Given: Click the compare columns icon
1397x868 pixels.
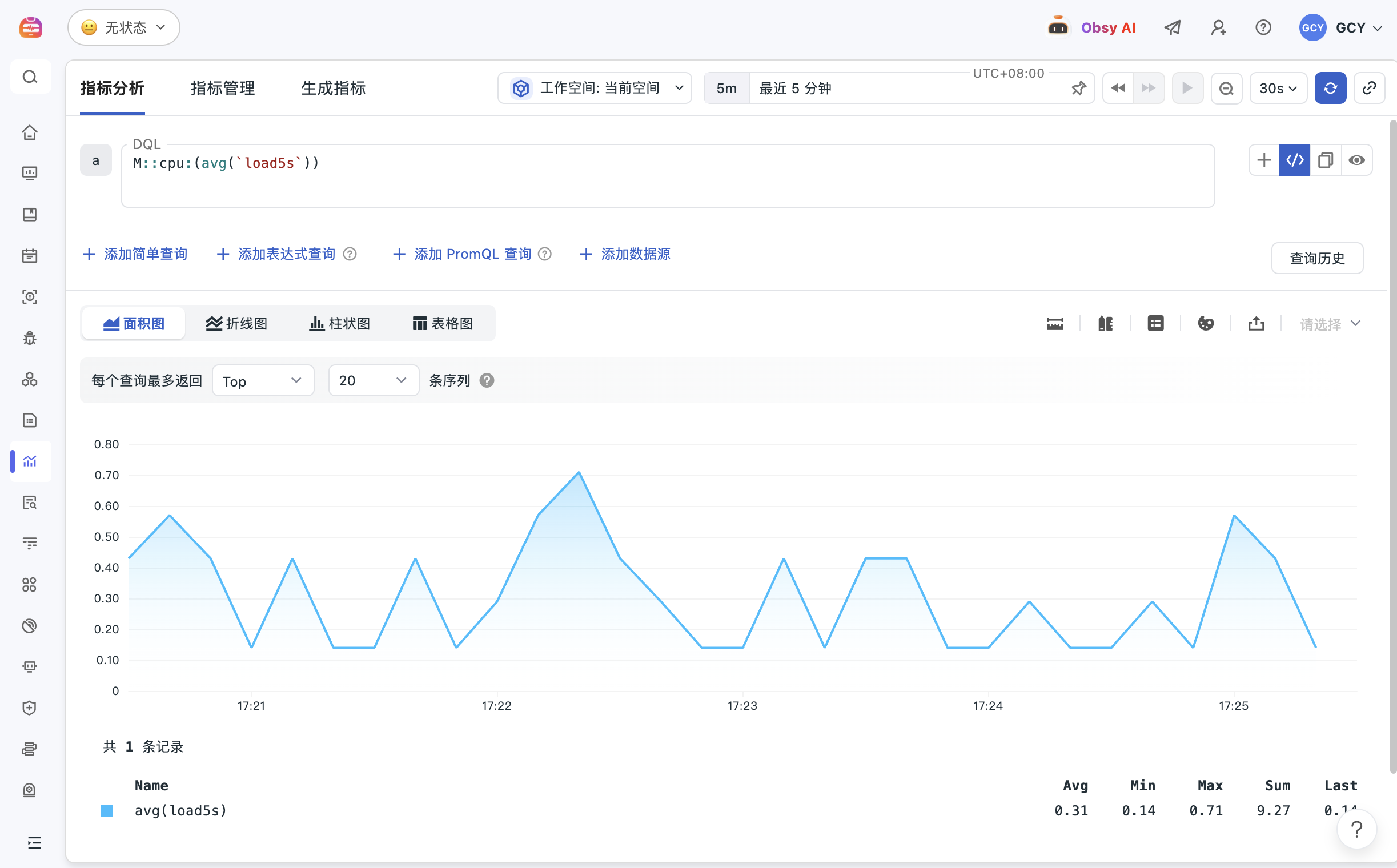Looking at the screenshot, I should click(x=1105, y=324).
